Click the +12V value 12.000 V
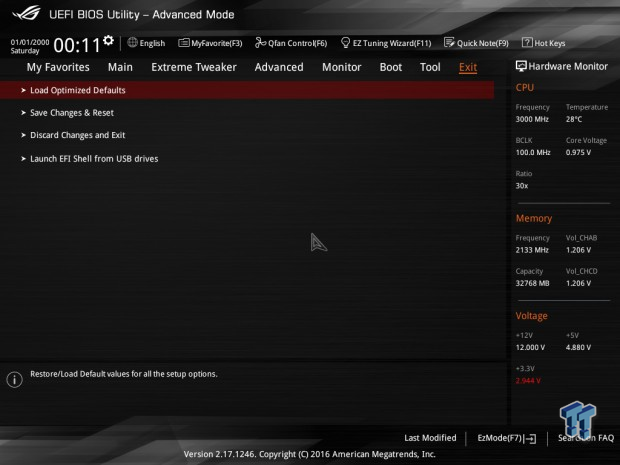Screen dimensions: 620x465 coord(530,348)
